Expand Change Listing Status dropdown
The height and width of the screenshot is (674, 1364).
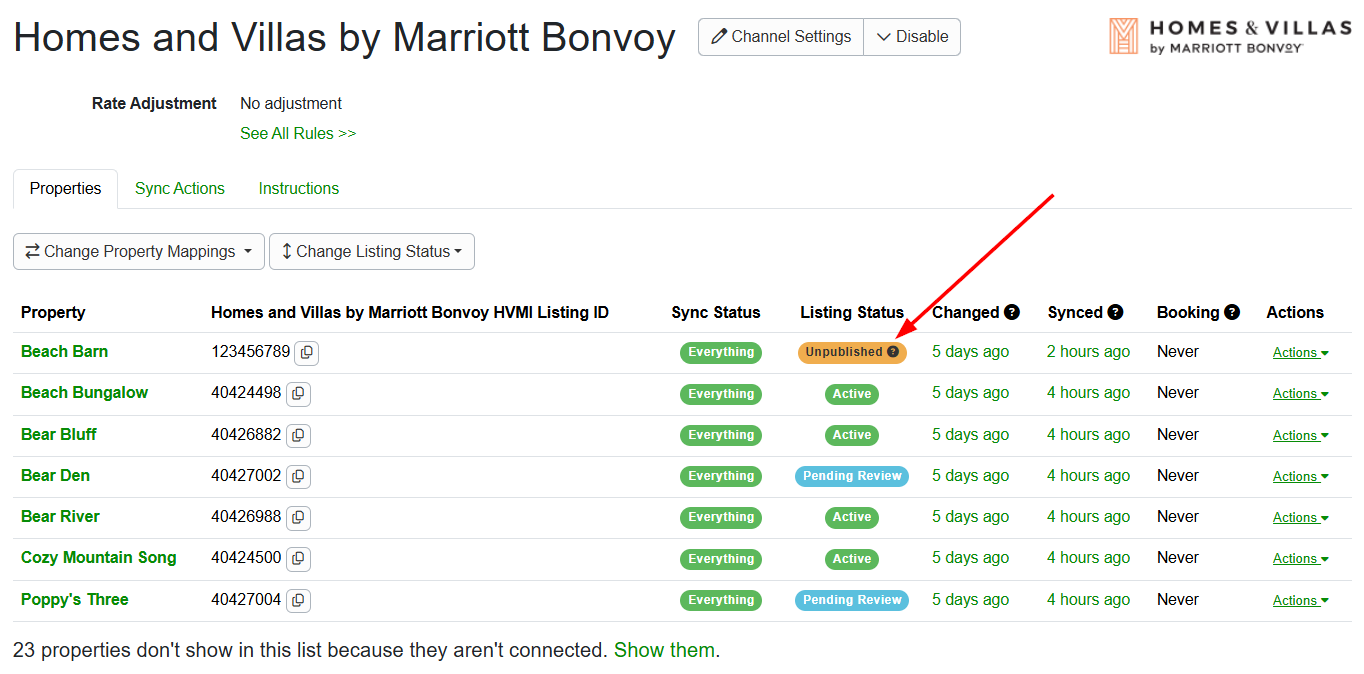pyautogui.click(x=372, y=252)
